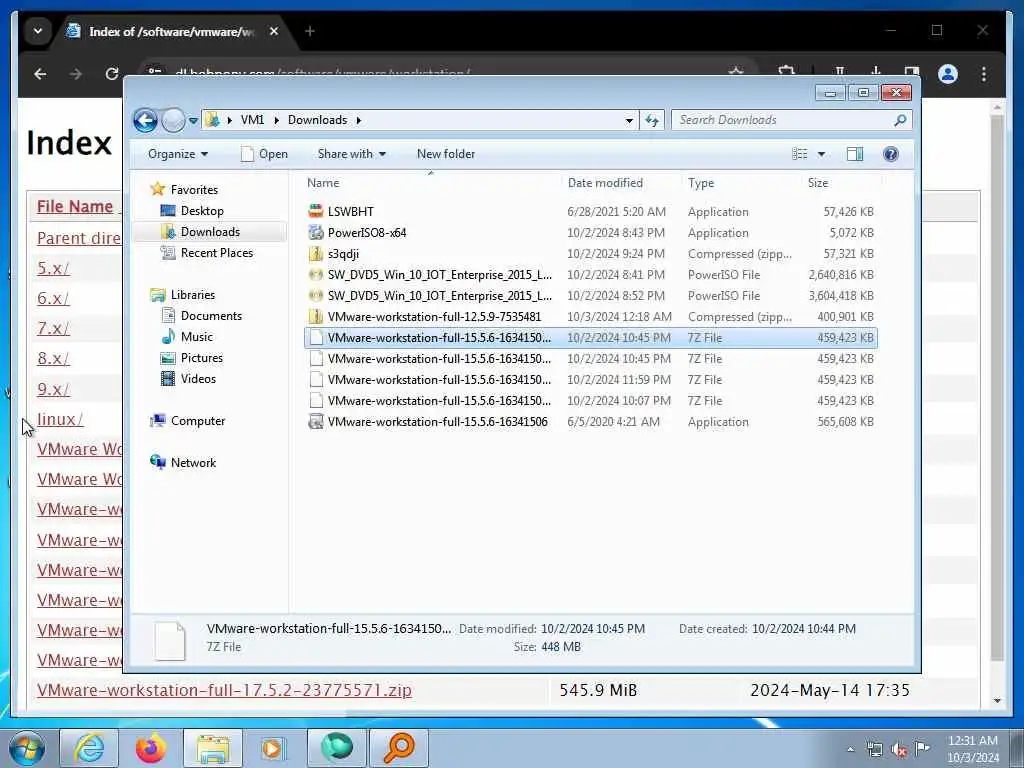Click the Chrome profile avatar icon
This screenshot has height=768, width=1024.
pos(948,74)
